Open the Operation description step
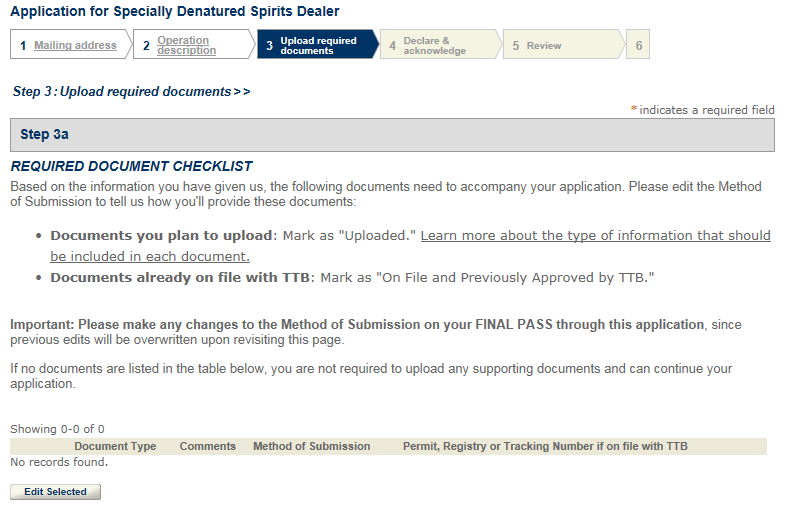The width and height of the screenshot is (792, 518). [x=186, y=45]
